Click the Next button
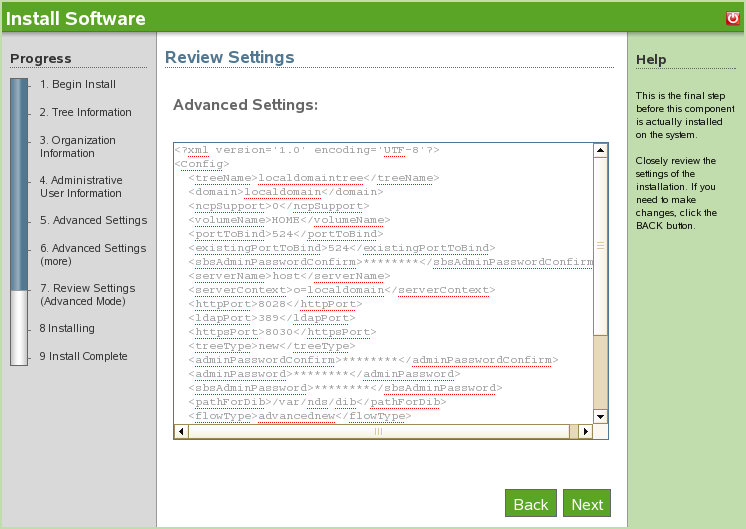 (587, 503)
